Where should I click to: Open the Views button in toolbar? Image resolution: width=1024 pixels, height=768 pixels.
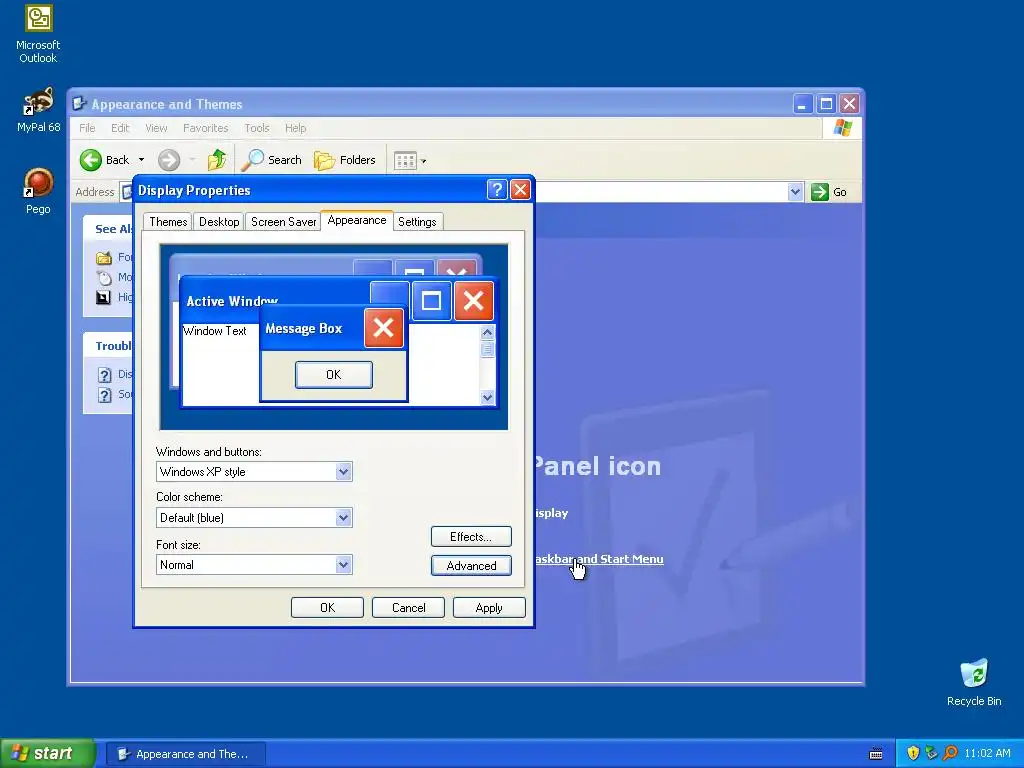coord(405,160)
